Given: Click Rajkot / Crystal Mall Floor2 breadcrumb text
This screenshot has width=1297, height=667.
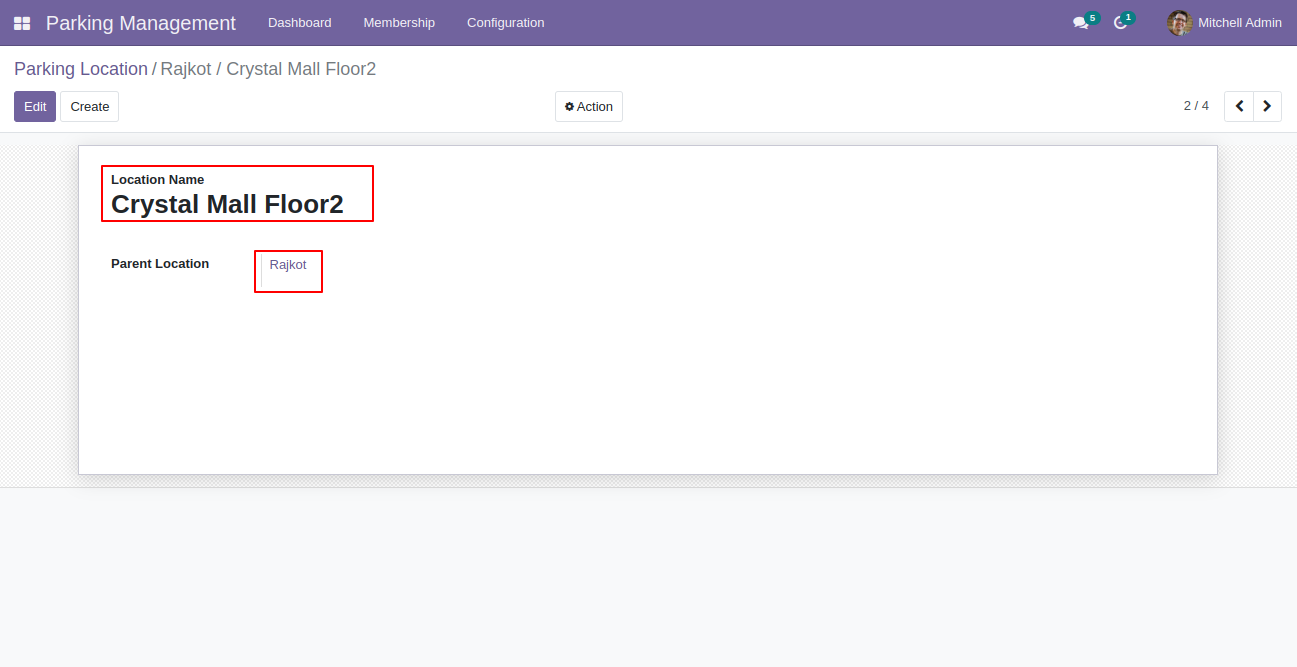Looking at the screenshot, I should point(268,69).
